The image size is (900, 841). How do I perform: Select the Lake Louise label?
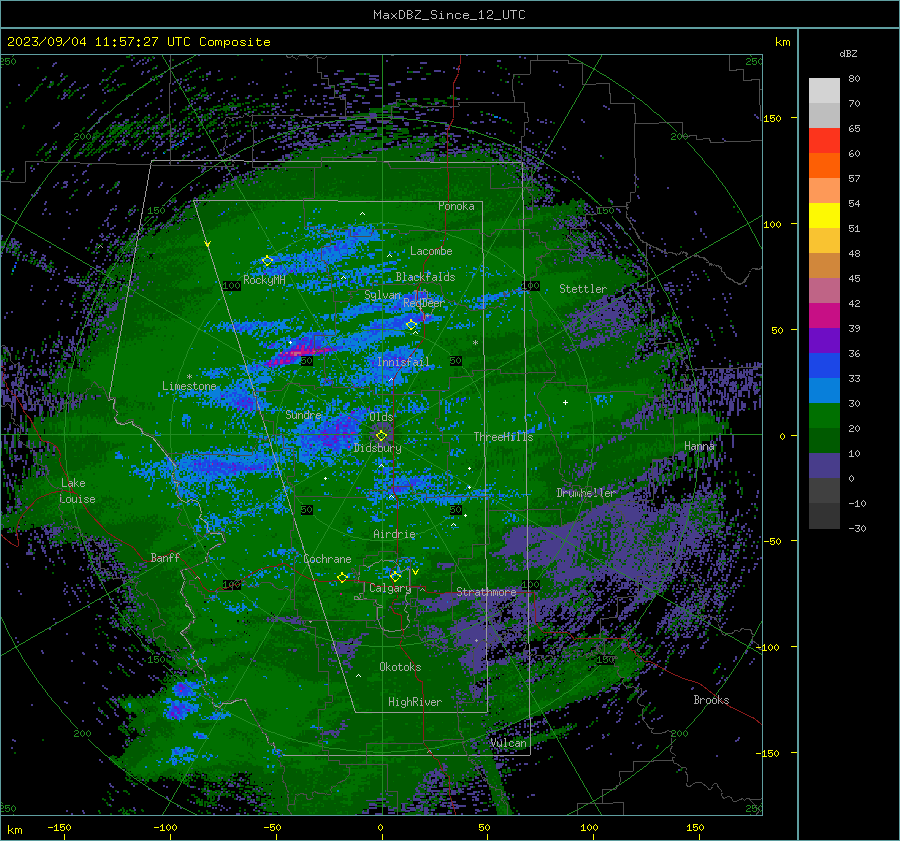pyautogui.click(x=78, y=491)
